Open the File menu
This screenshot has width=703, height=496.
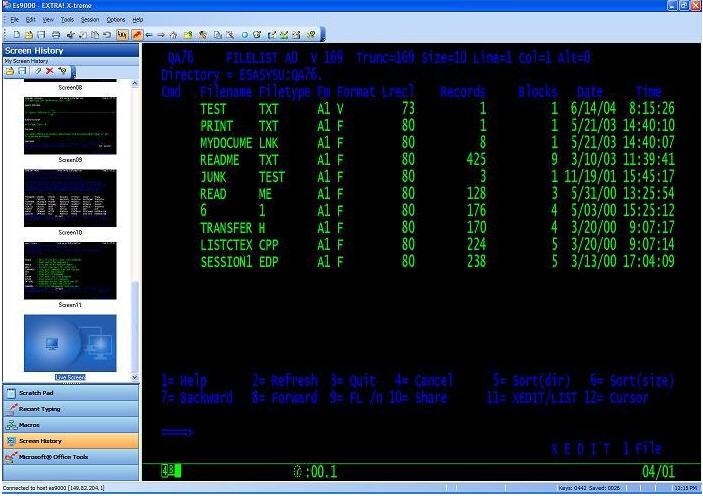coord(14,20)
